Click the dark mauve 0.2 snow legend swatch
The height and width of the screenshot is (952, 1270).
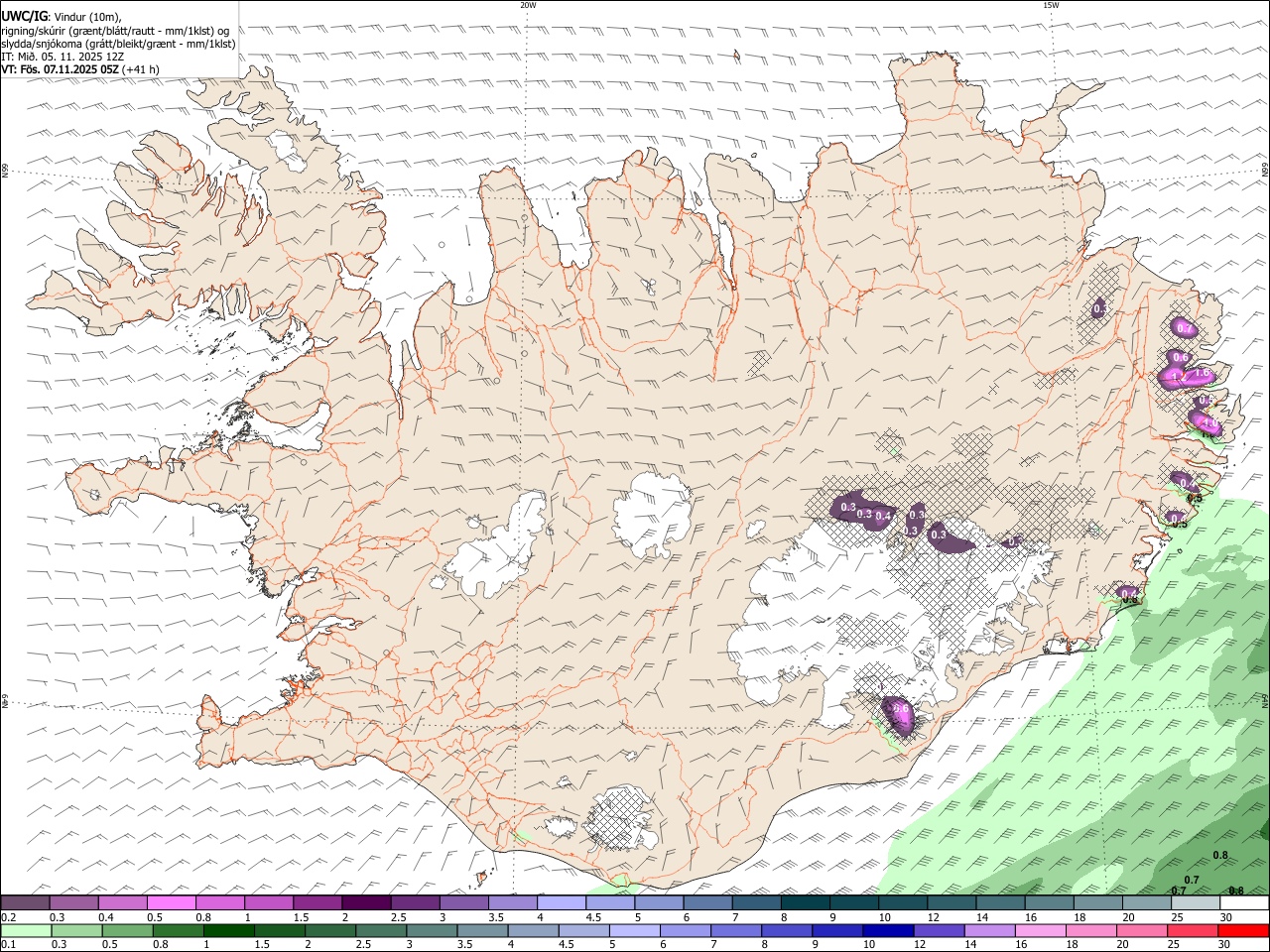(25, 902)
